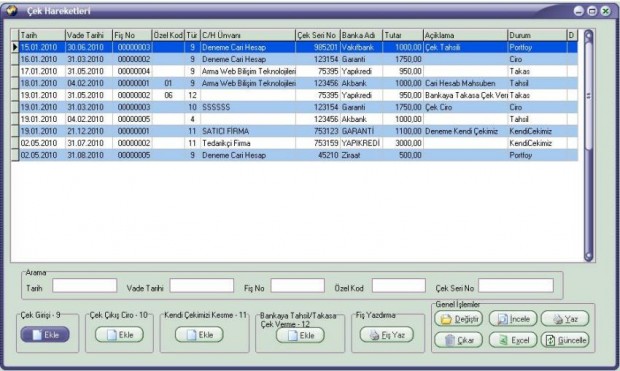Click the Ziraat bank cell

point(361,155)
